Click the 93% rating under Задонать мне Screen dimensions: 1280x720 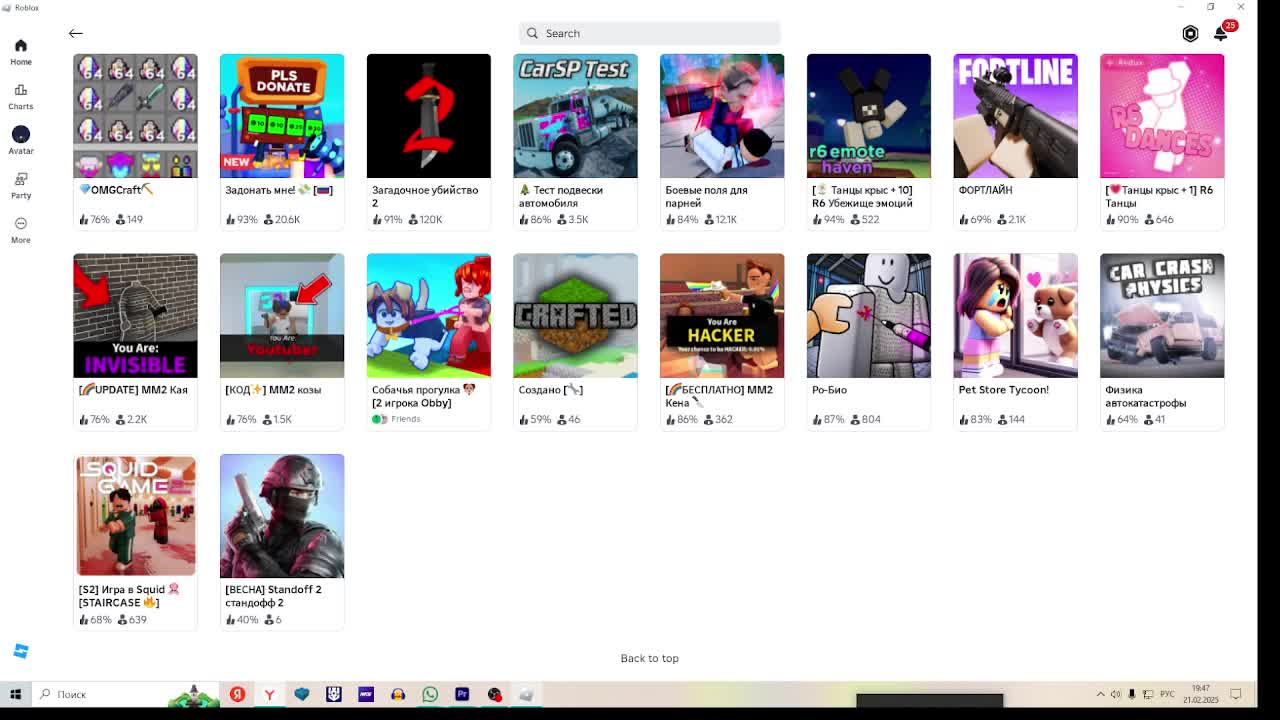pyautogui.click(x=242, y=220)
